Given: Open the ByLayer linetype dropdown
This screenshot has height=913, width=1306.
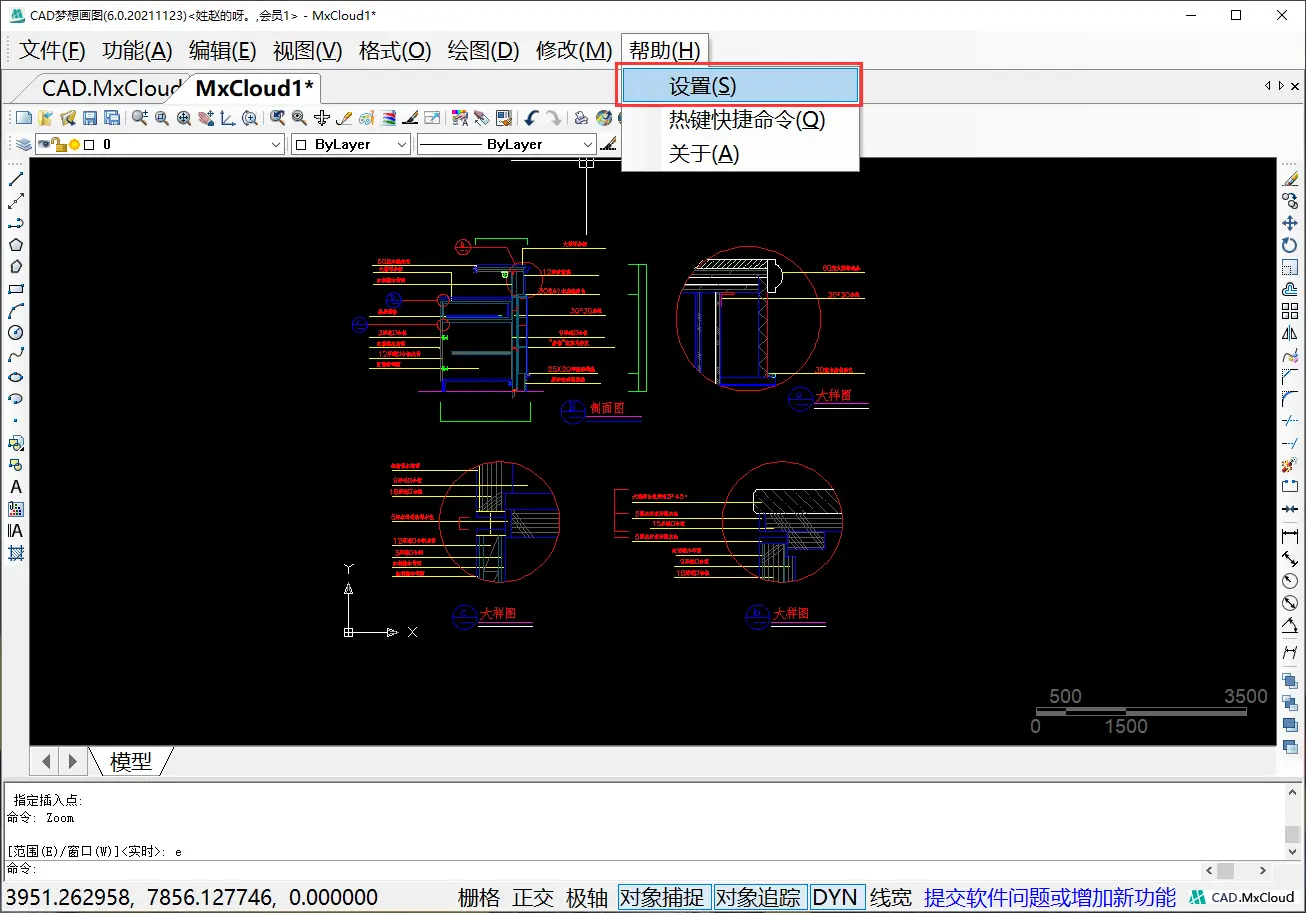Looking at the screenshot, I should point(590,144).
